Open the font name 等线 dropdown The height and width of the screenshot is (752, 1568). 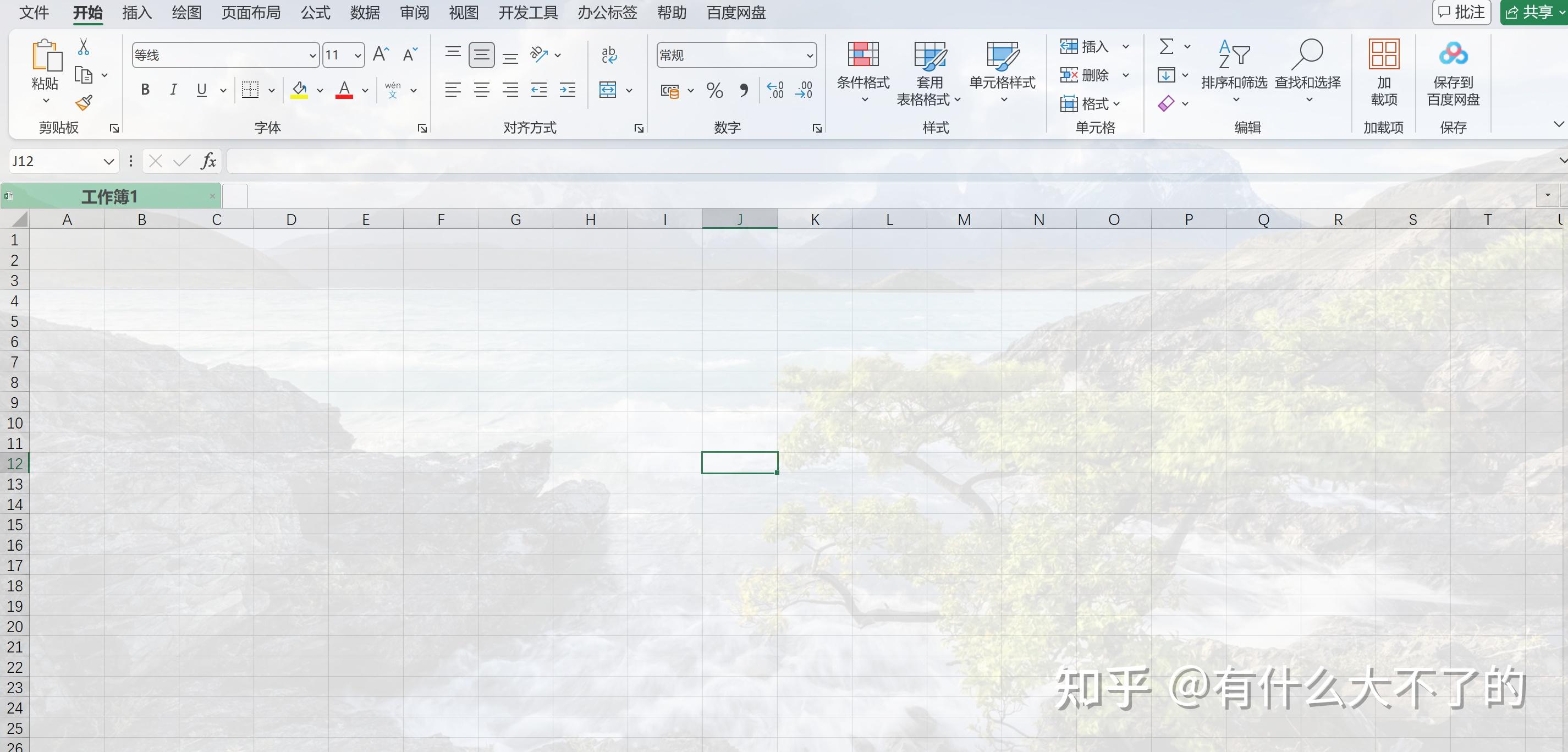[x=312, y=56]
